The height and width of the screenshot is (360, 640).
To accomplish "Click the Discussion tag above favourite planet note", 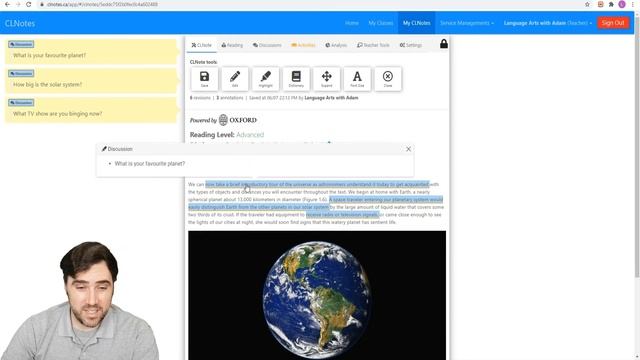I will tap(21, 44).
